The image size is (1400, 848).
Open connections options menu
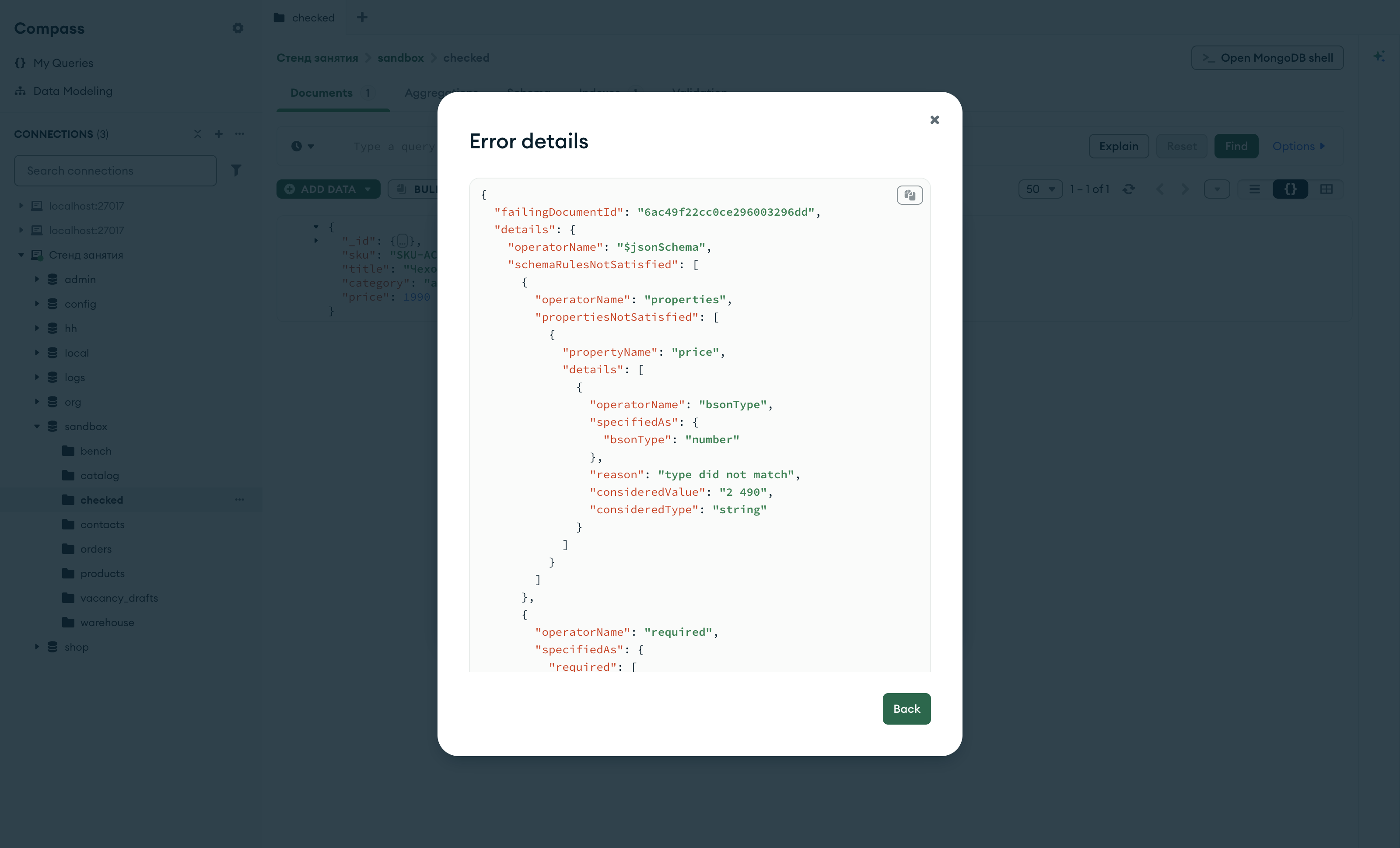pos(240,133)
